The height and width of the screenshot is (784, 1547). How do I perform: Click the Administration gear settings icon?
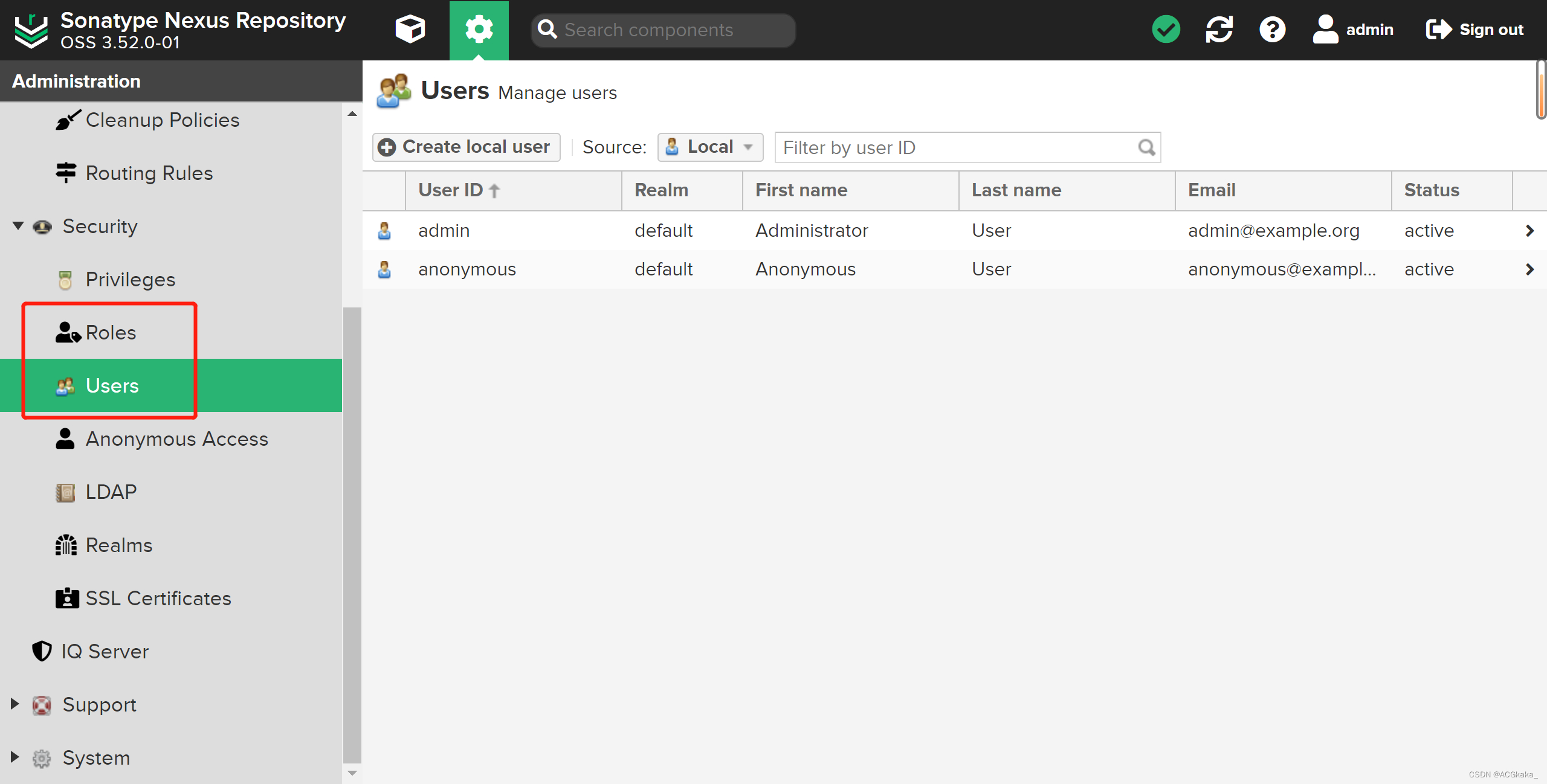tap(477, 29)
